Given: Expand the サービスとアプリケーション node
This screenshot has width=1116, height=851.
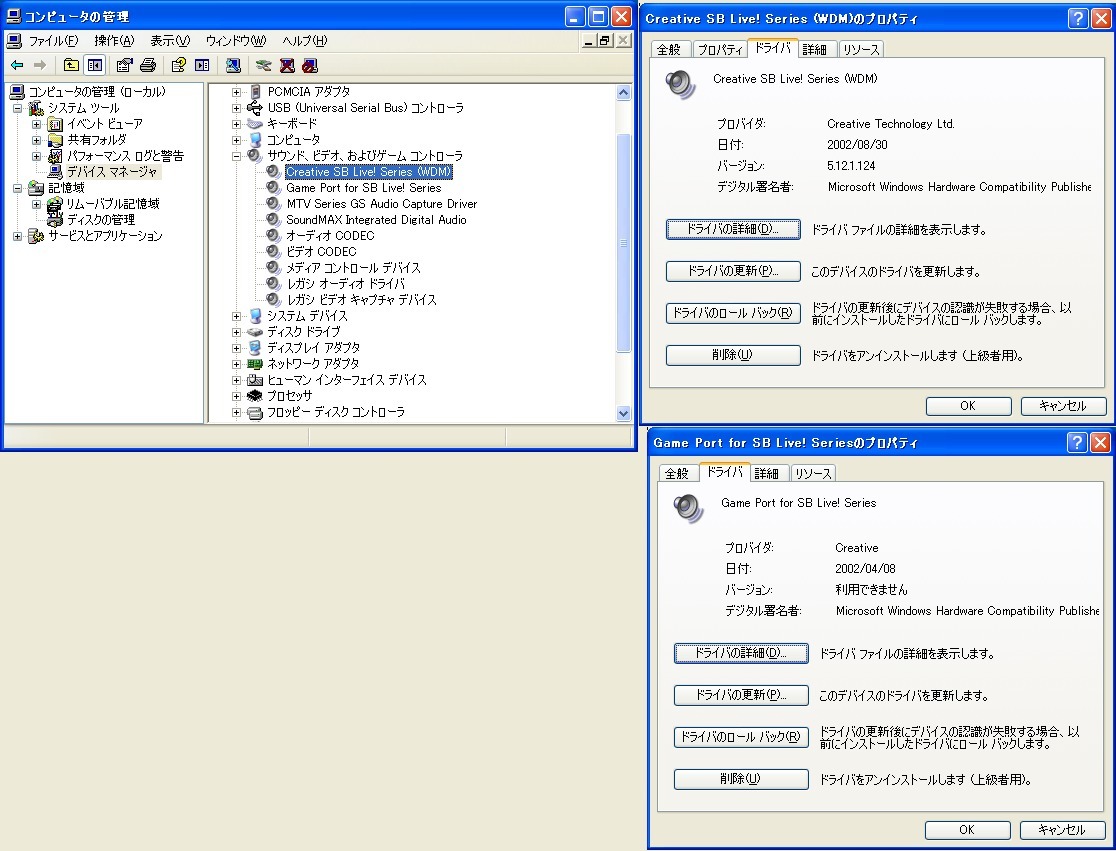Looking at the screenshot, I should point(18,236).
